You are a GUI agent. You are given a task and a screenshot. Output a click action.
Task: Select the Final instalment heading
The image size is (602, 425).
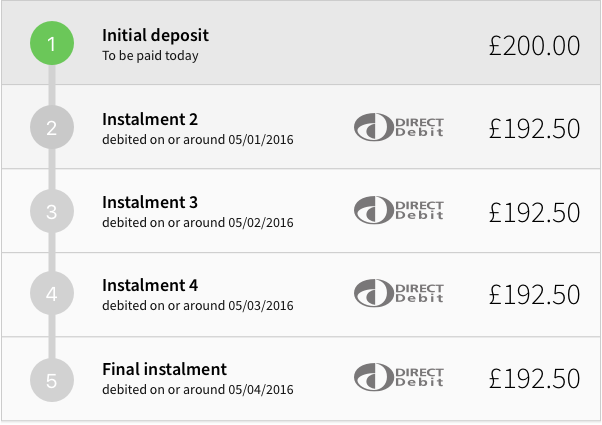tap(164, 369)
